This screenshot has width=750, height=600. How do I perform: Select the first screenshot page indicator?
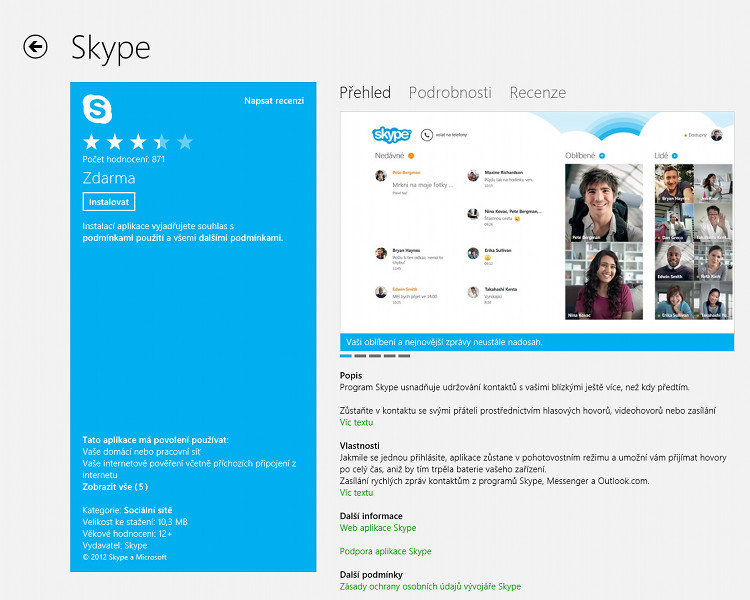coord(346,356)
